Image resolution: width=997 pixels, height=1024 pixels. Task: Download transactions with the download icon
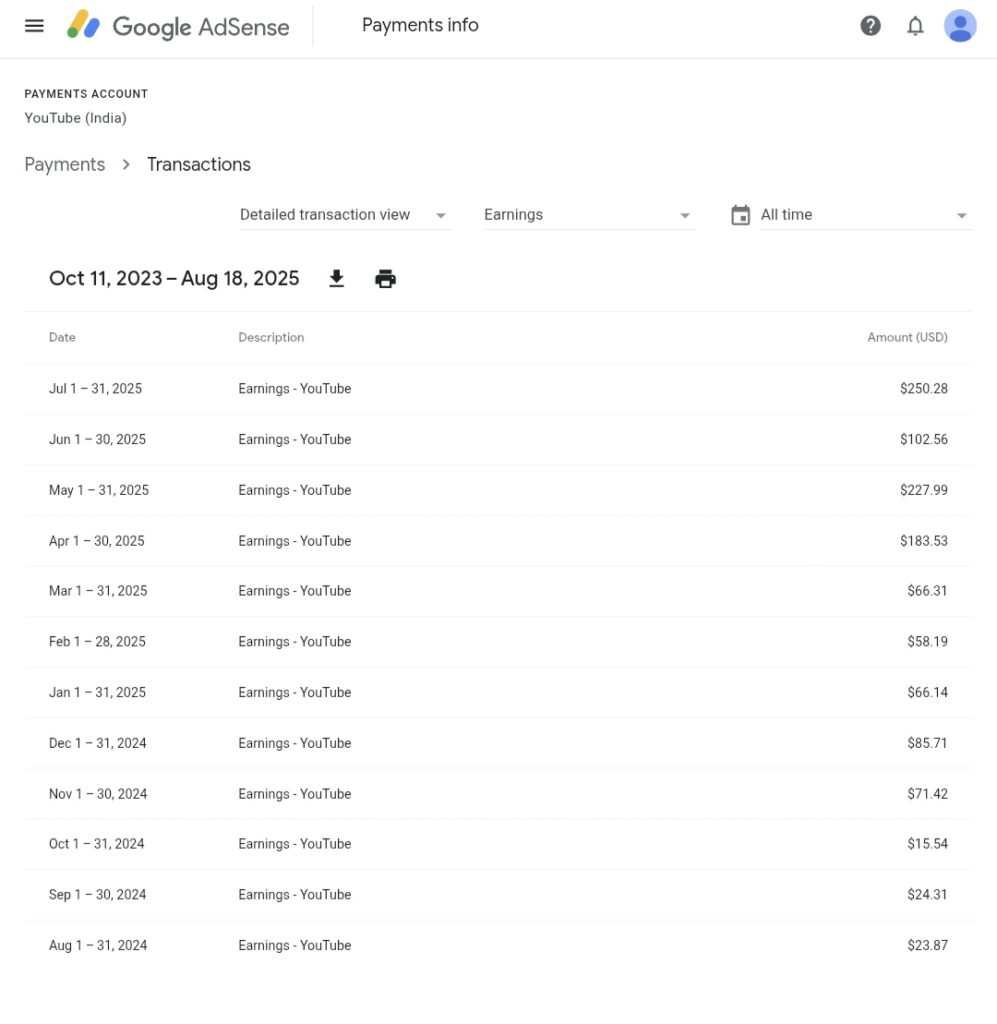[x=337, y=279]
